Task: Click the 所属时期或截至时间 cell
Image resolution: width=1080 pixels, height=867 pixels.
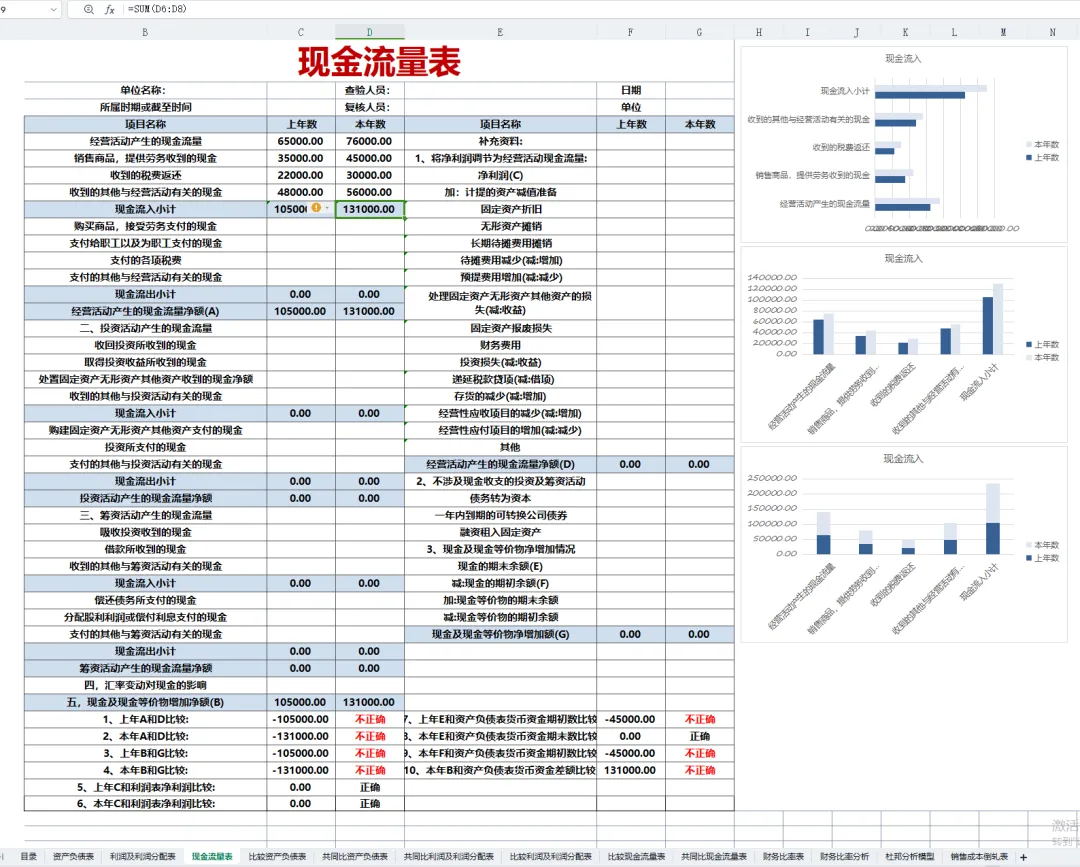Action: (x=145, y=107)
